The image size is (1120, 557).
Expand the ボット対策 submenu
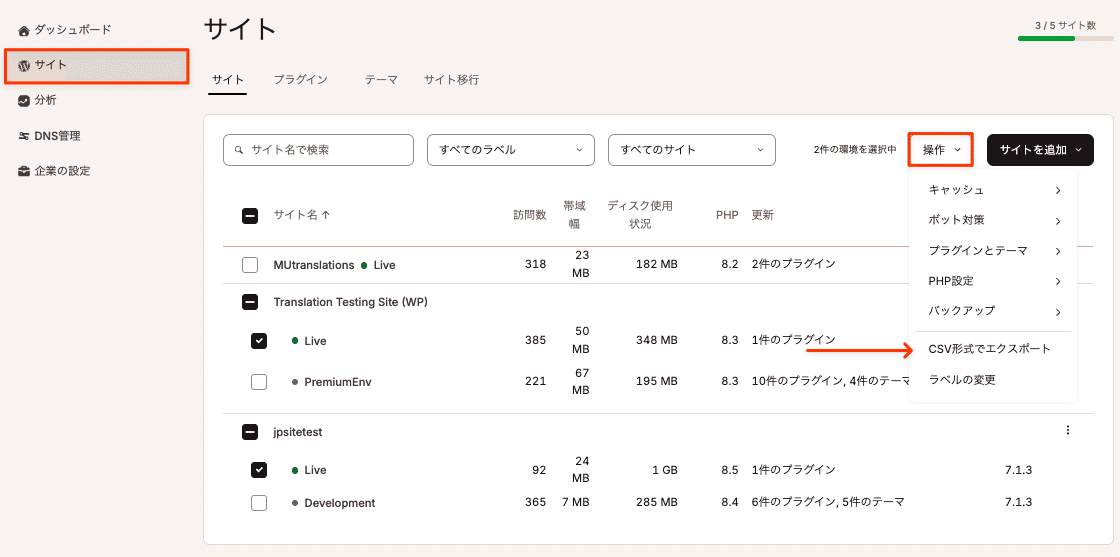993,221
